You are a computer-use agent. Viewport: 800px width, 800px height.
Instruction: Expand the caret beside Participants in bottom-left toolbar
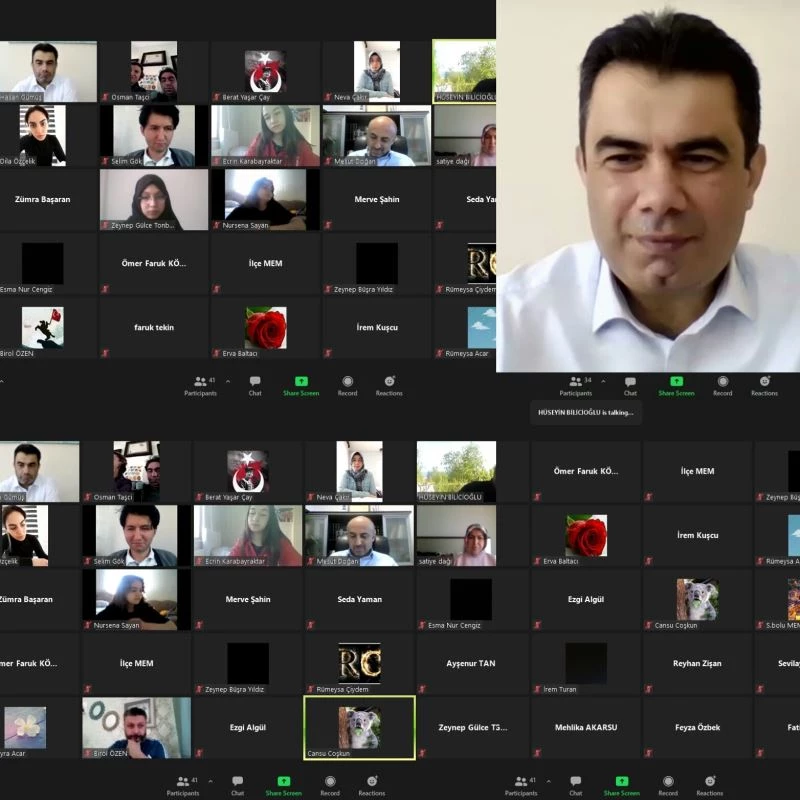click(x=210, y=781)
